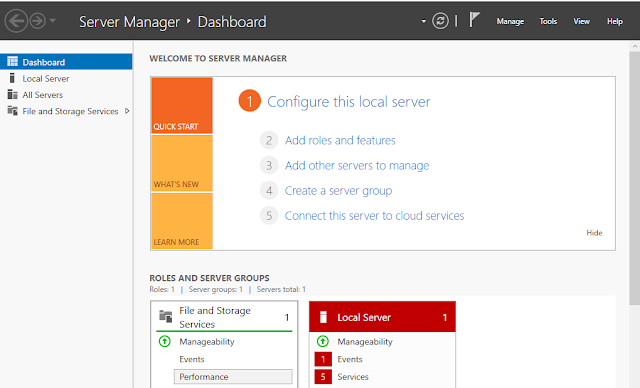Click Local Server Manageability green status icon
Image resolution: width=640 pixels, height=388 pixels.
point(322,341)
